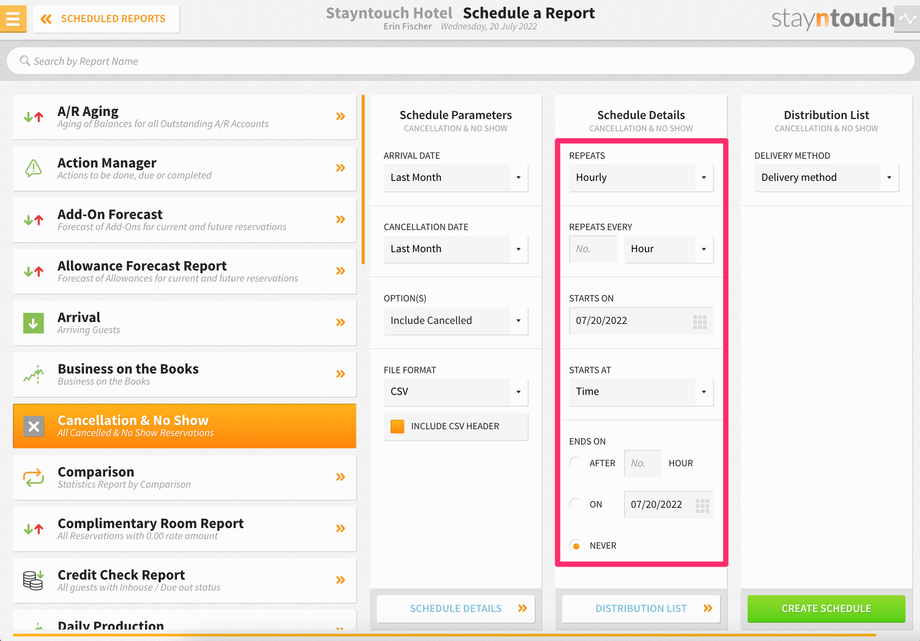Go back to Scheduled Reports
This screenshot has width=920, height=641.
[x=106, y=19]
